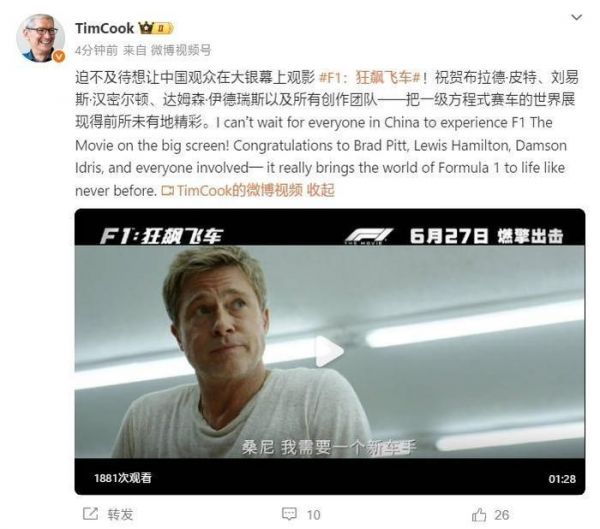The height and width of the screenshot is (529, 600).
Task: Click the 01:28 video duration label
Action: tap(562, 478)
